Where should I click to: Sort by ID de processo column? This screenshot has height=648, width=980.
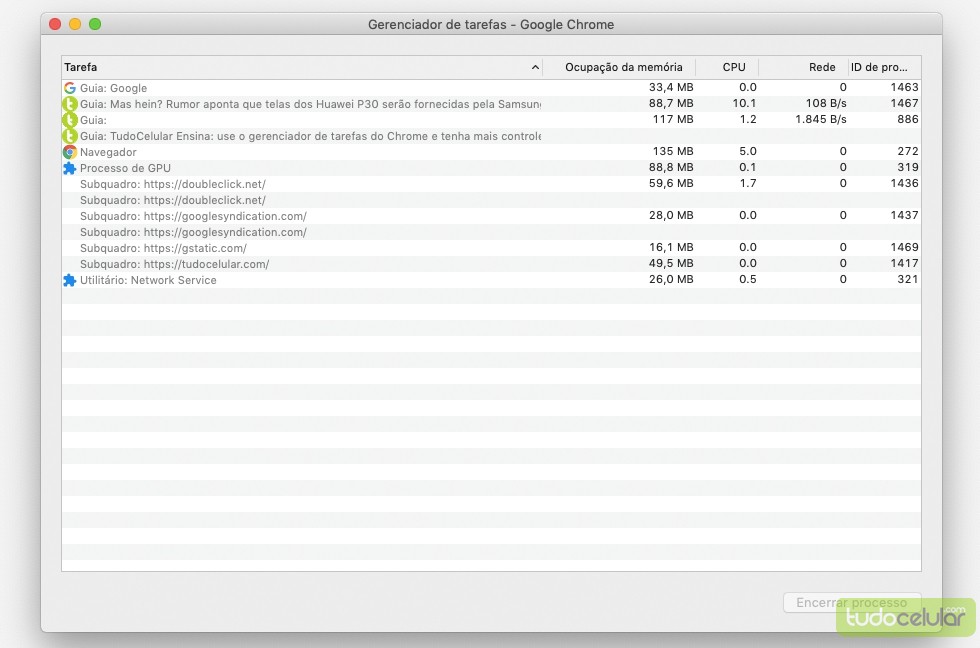[879, 67]
